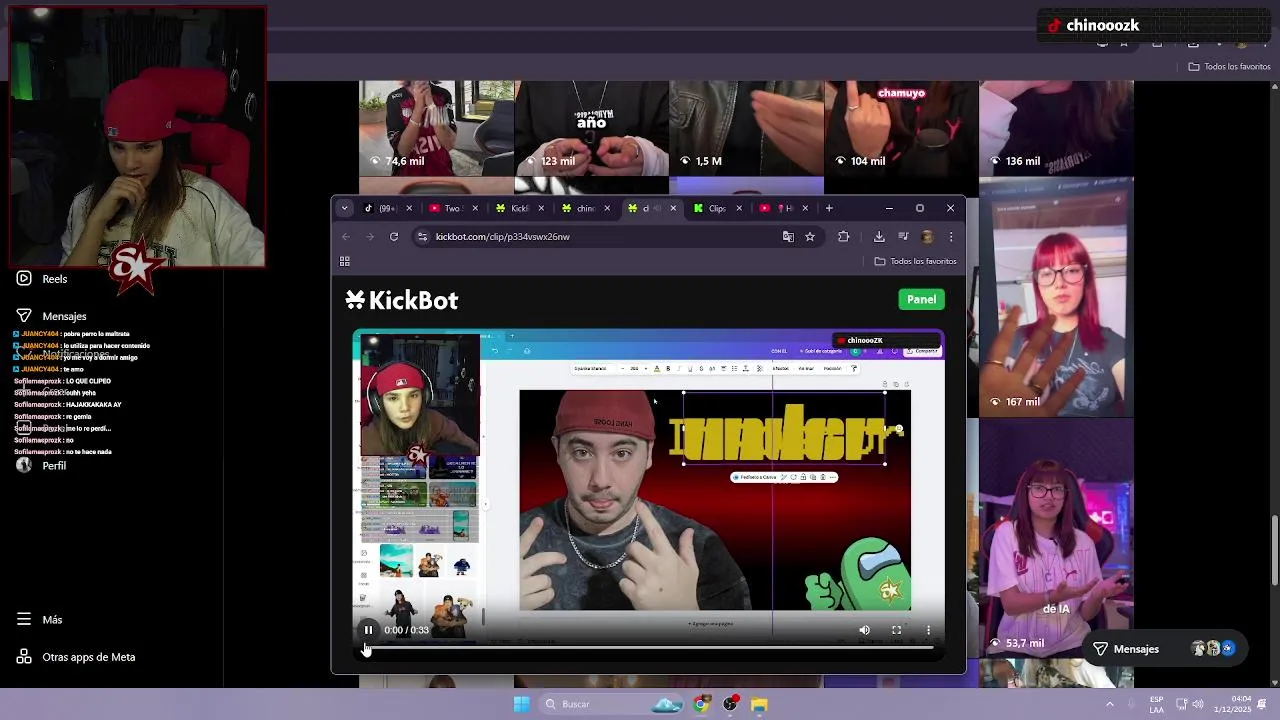Image resolution: width=1280 pixels, height=720 pixels.
Task: Open the floating Mensajes chat button
Action: point(1166,649)
